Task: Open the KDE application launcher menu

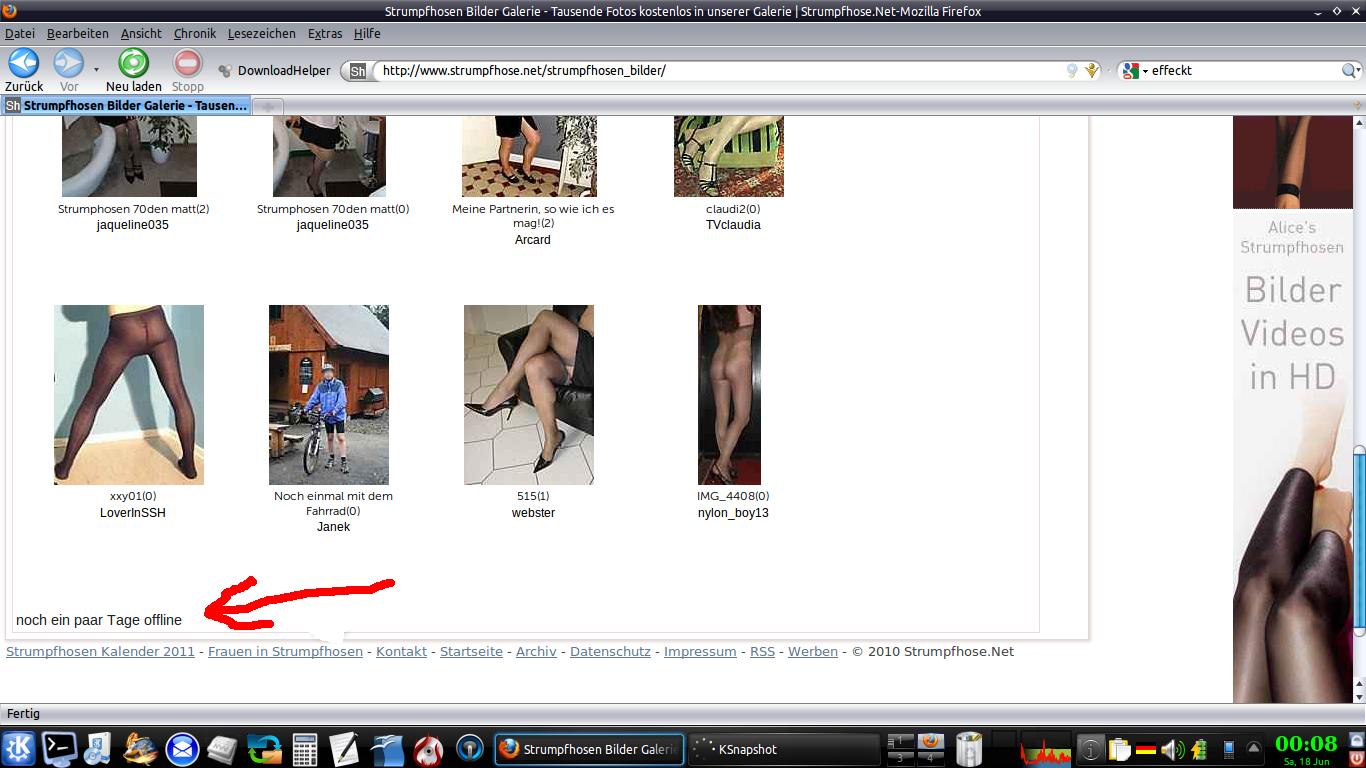Action: [x=19, y=748]
